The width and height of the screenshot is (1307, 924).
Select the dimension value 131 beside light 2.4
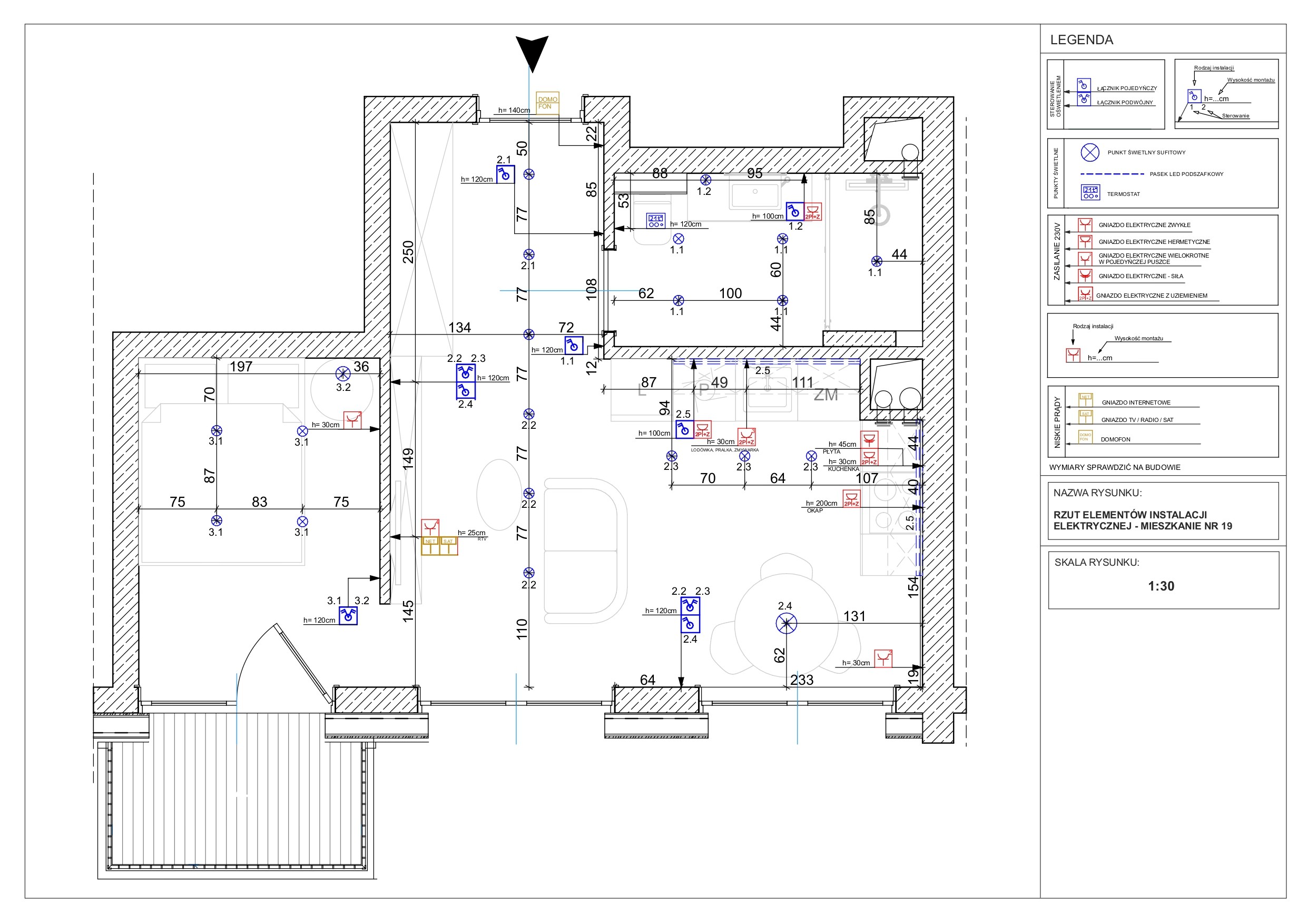854,616
